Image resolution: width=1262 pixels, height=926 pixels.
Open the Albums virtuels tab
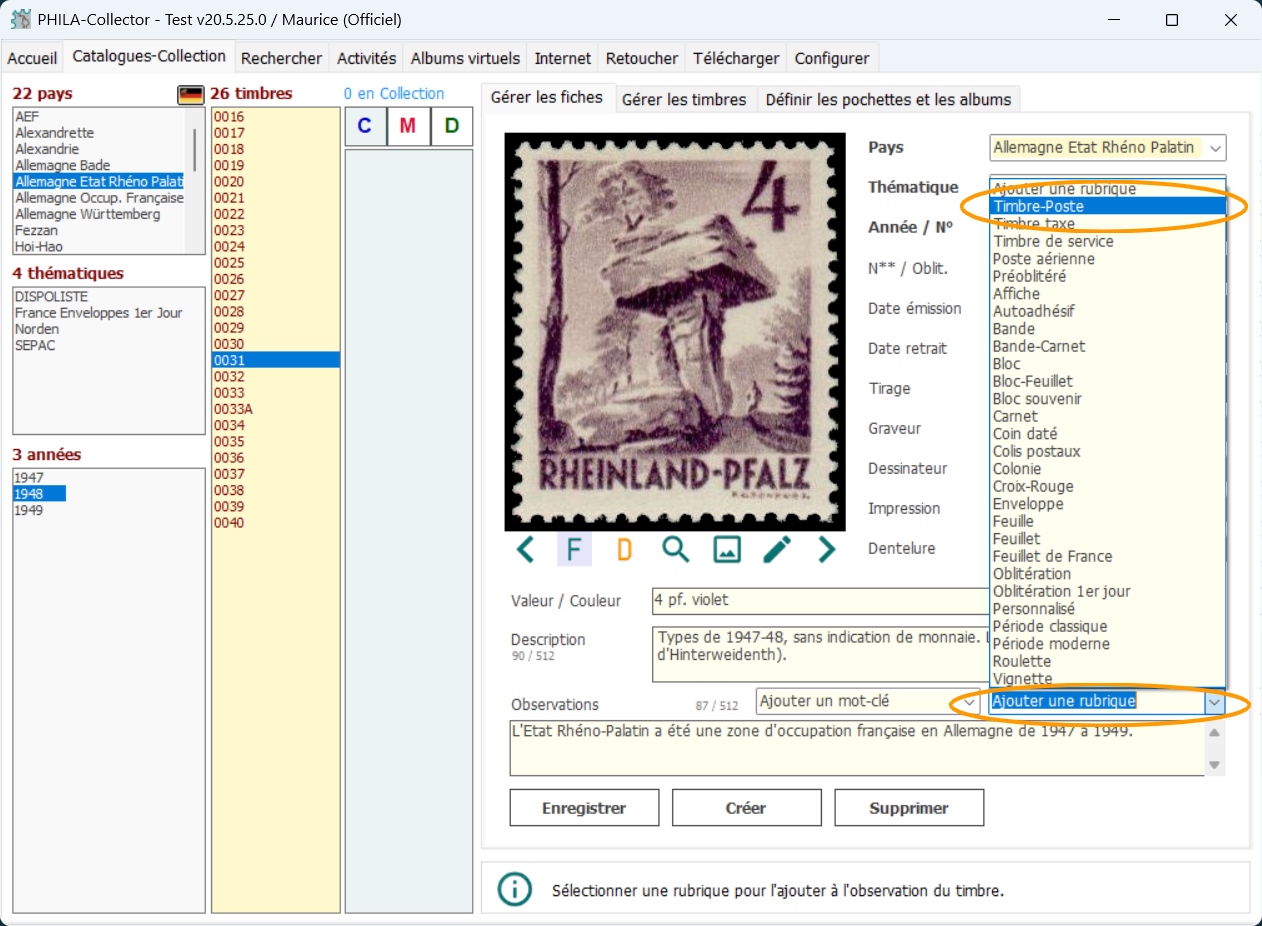tap(466, 58)
